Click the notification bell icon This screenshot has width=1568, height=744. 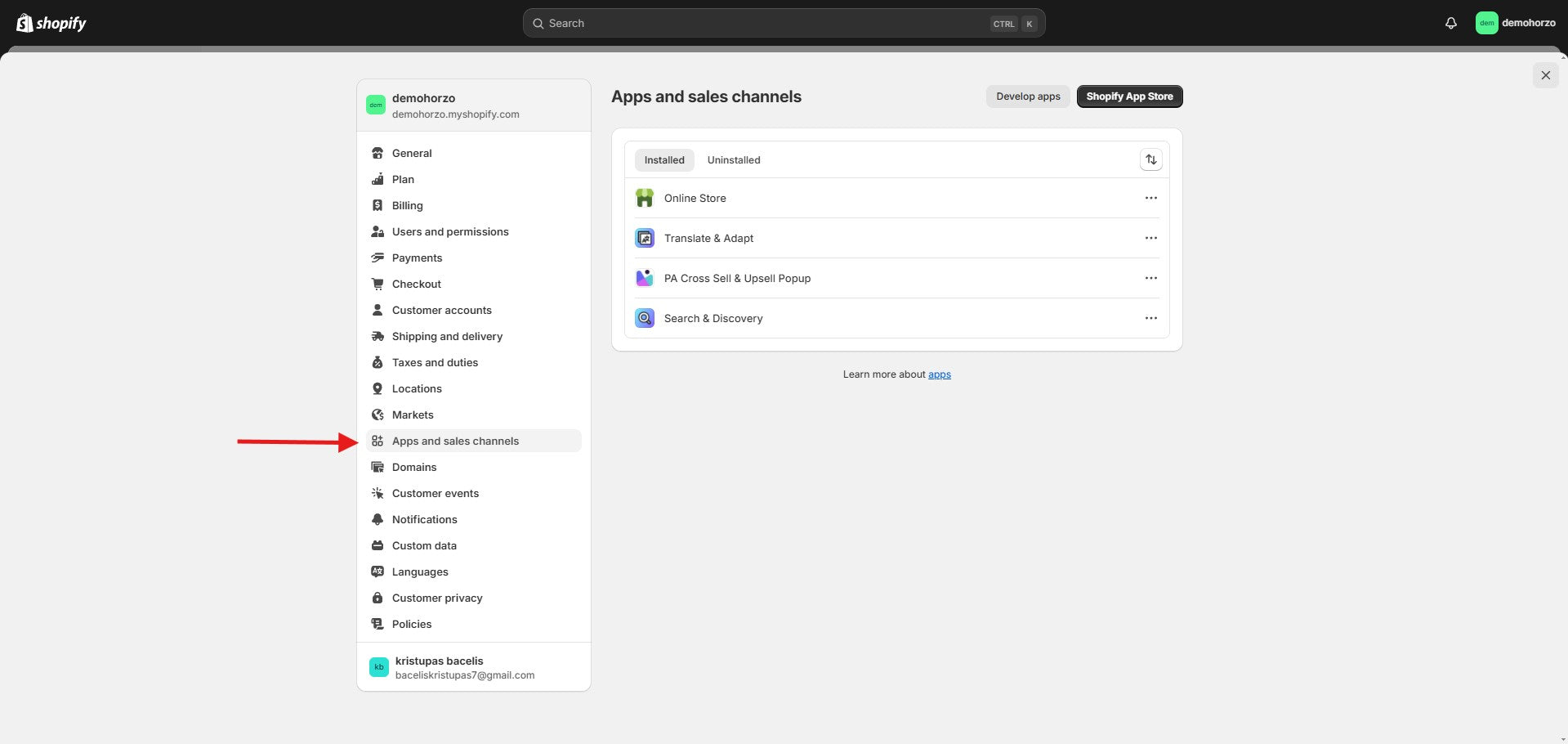point(1450,23)
